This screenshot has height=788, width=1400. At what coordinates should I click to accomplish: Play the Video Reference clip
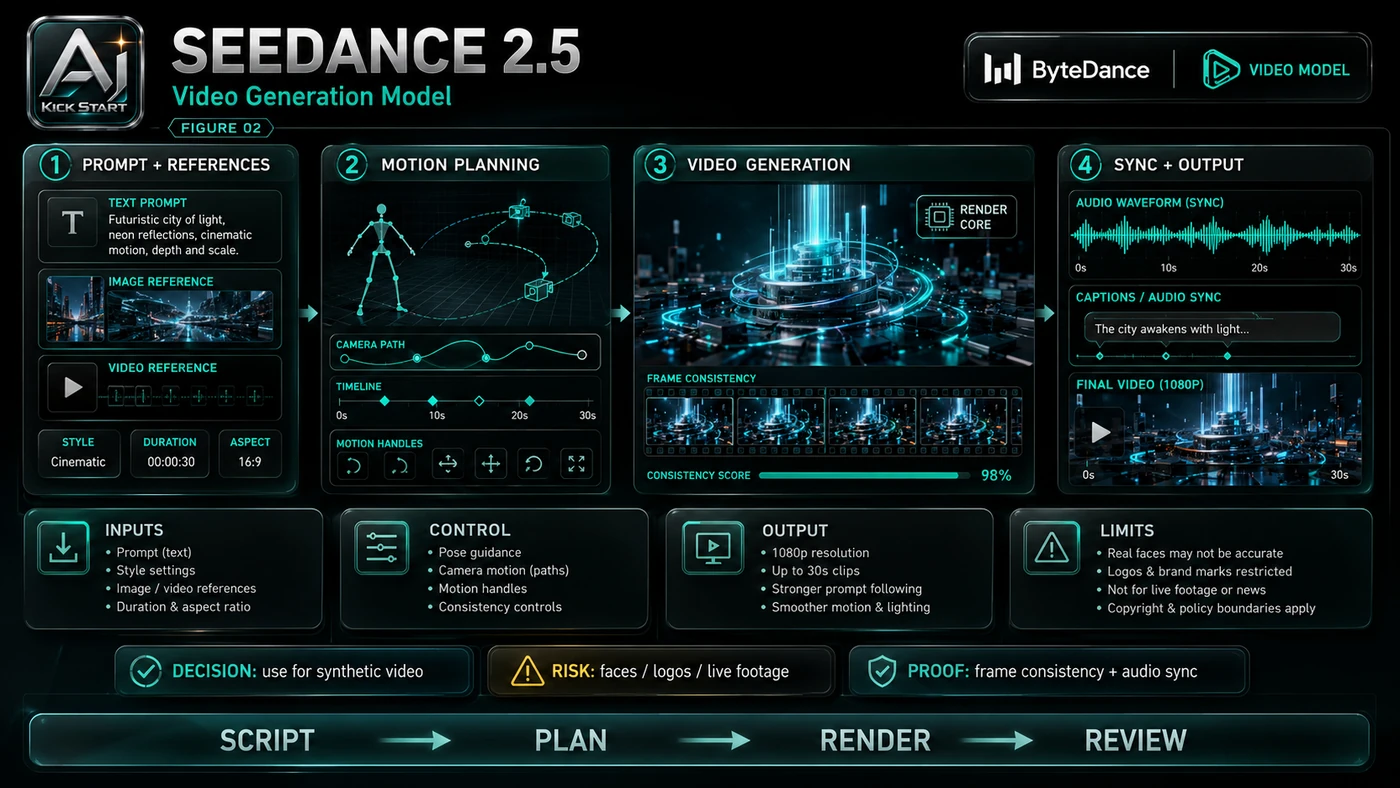click(x=73, y=386)
